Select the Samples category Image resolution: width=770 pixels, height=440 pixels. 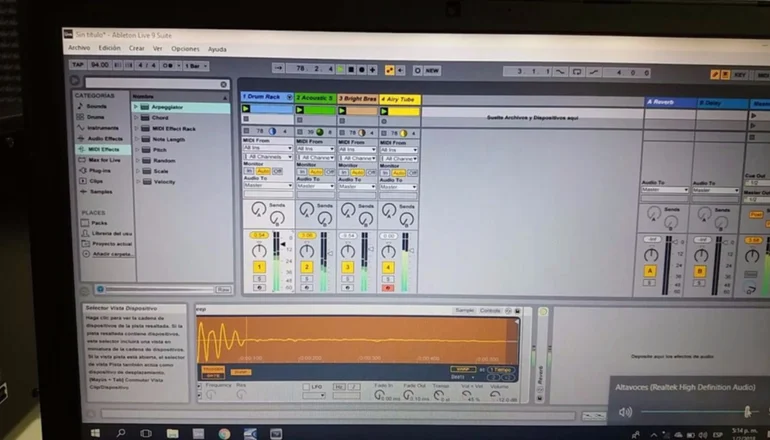tap(101, 192)
